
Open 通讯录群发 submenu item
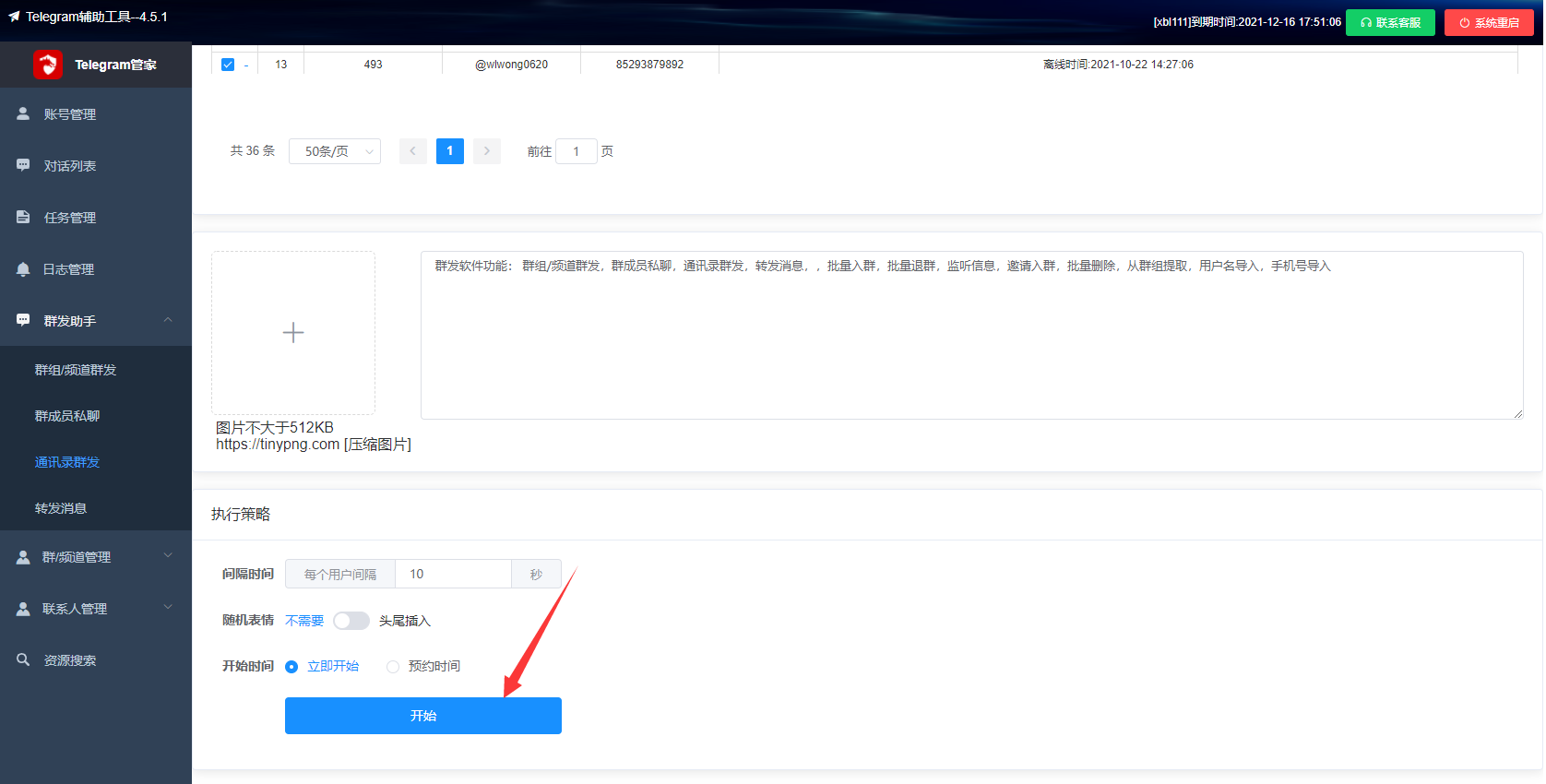point(67,462)
